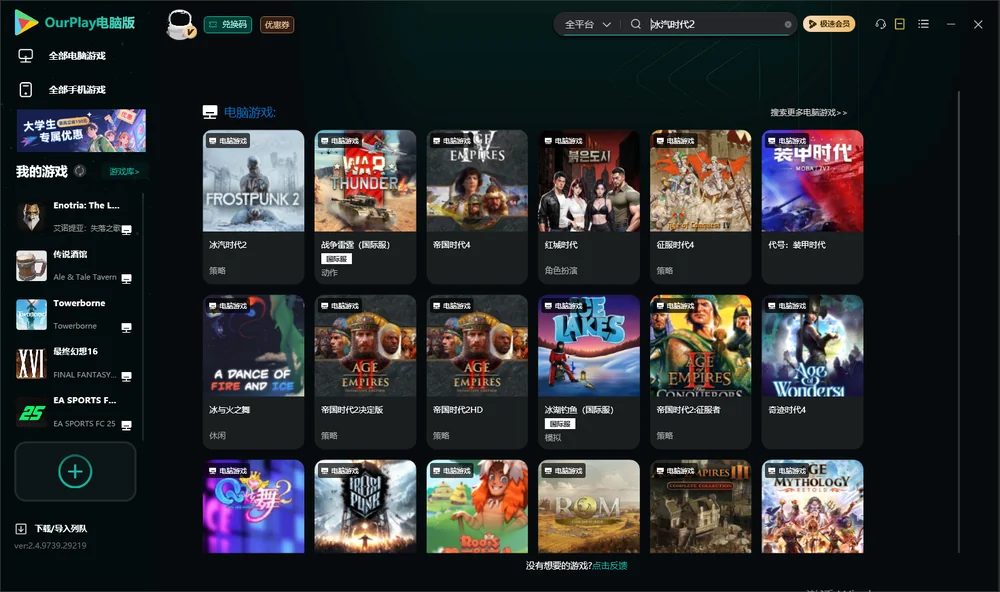Click the search magnifier icon
Viewport: 1000px width, 592px height.
tap(635, 24)
